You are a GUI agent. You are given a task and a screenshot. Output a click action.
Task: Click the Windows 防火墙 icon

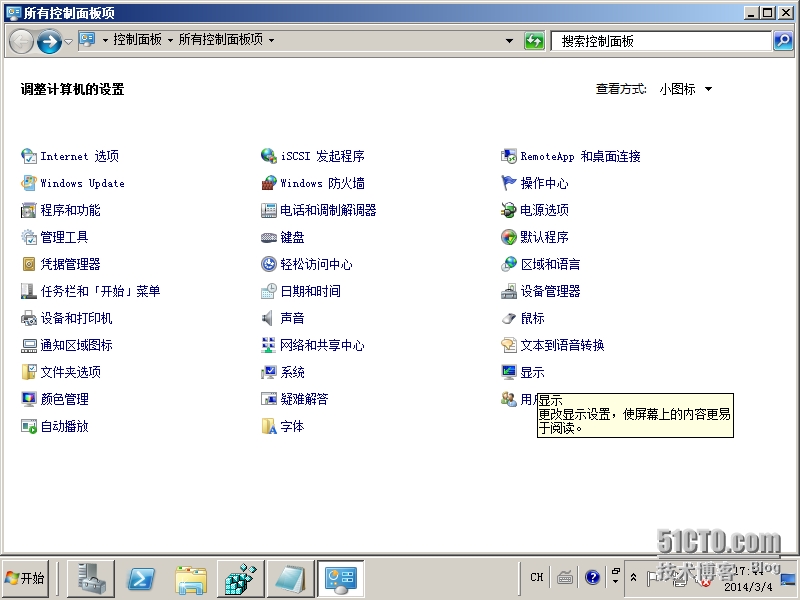269,183
